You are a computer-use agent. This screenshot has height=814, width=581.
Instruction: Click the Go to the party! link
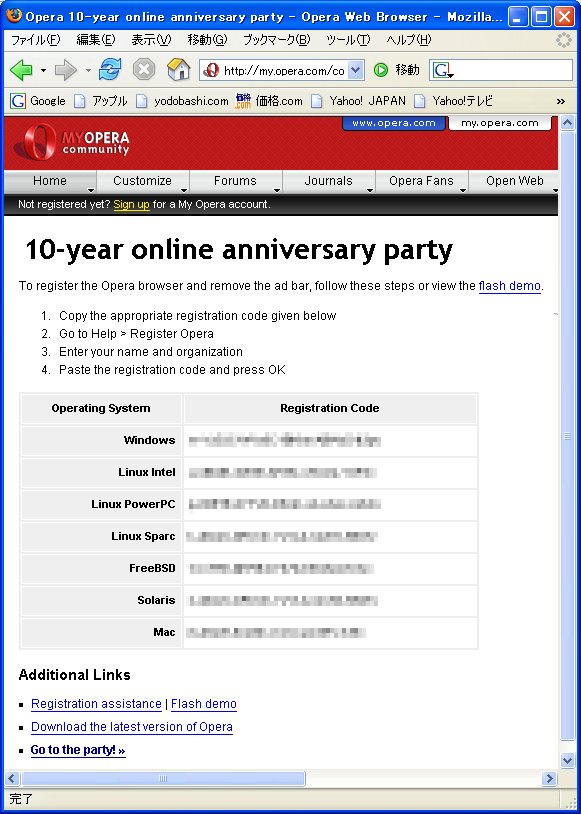pos(78,750)
